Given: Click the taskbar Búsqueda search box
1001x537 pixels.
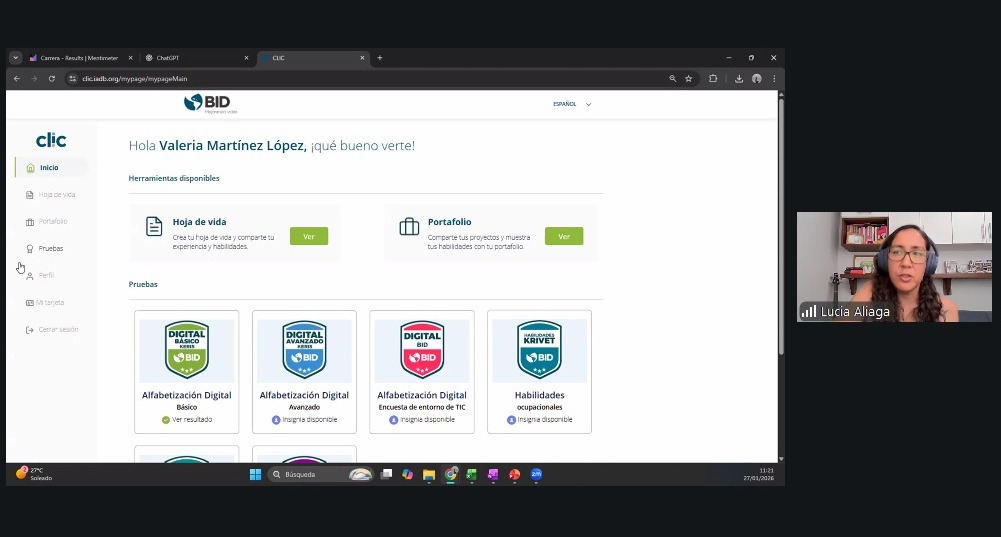Looking at the screenshot, I should pos(320,474).
